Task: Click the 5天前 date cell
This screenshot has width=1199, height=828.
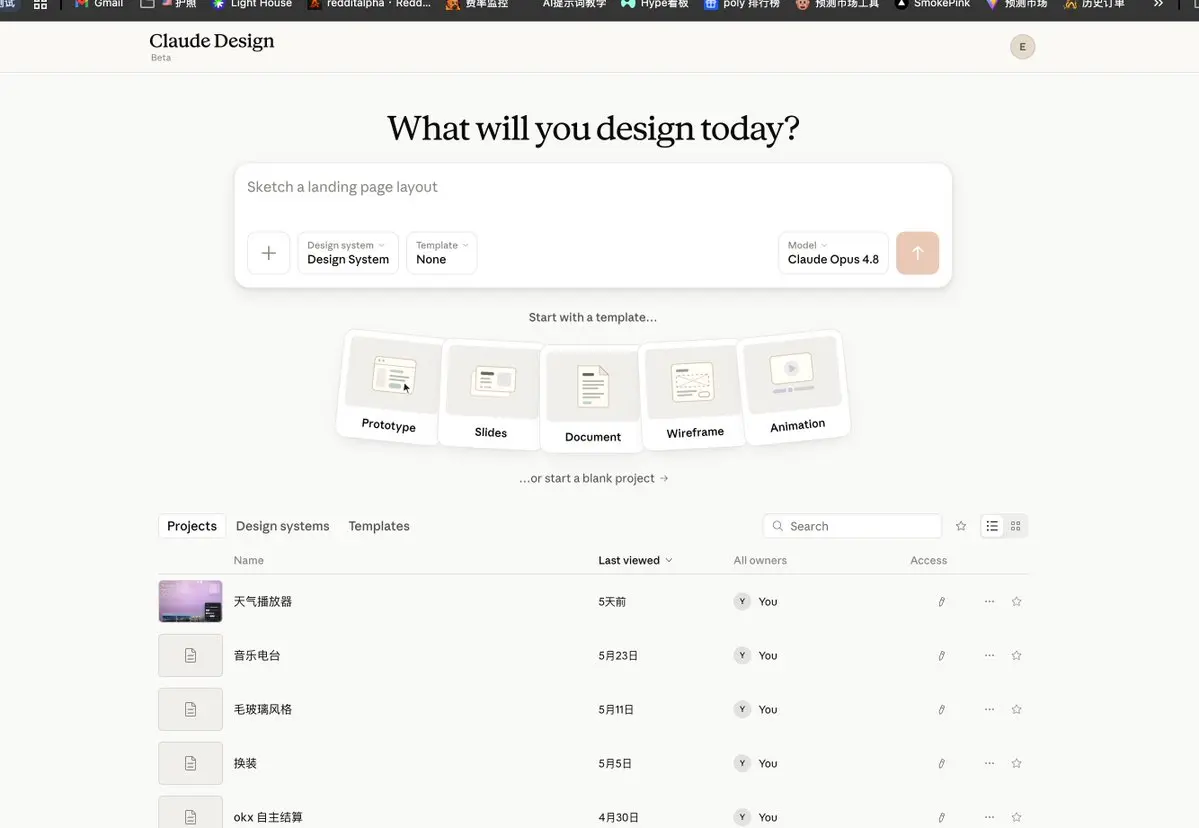Action: (x=612, y=602)
